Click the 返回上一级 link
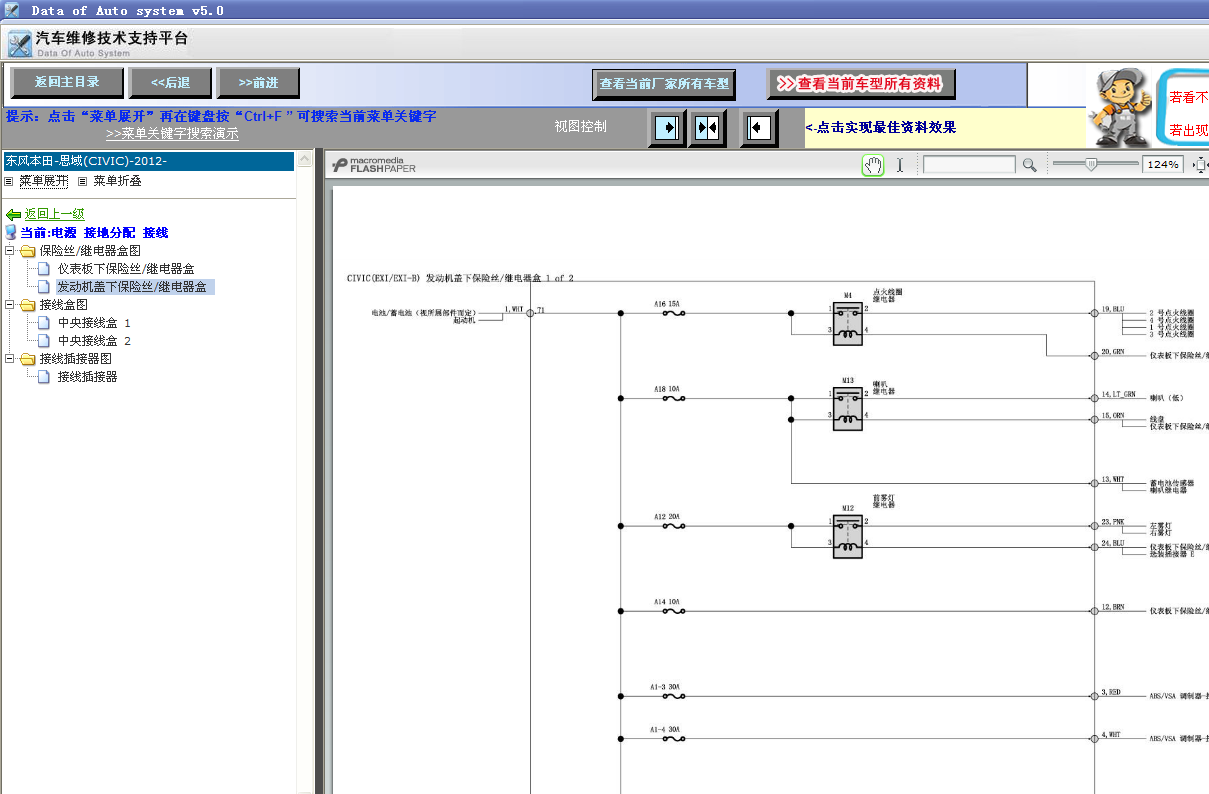This screenshot has height=794, width=1209. 55,214
